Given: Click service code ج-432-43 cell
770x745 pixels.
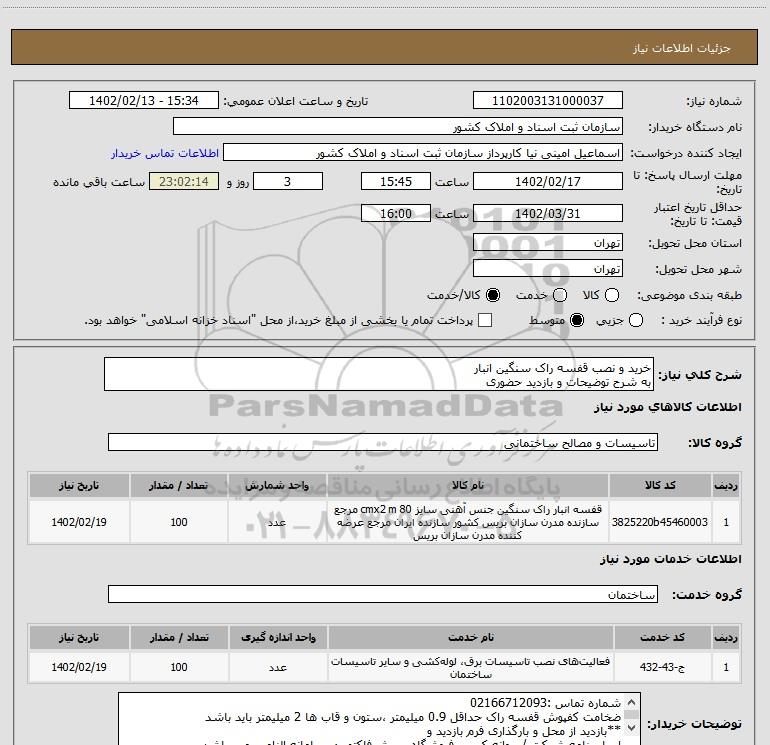Looking at the screenshot, I should pos(662,667).
